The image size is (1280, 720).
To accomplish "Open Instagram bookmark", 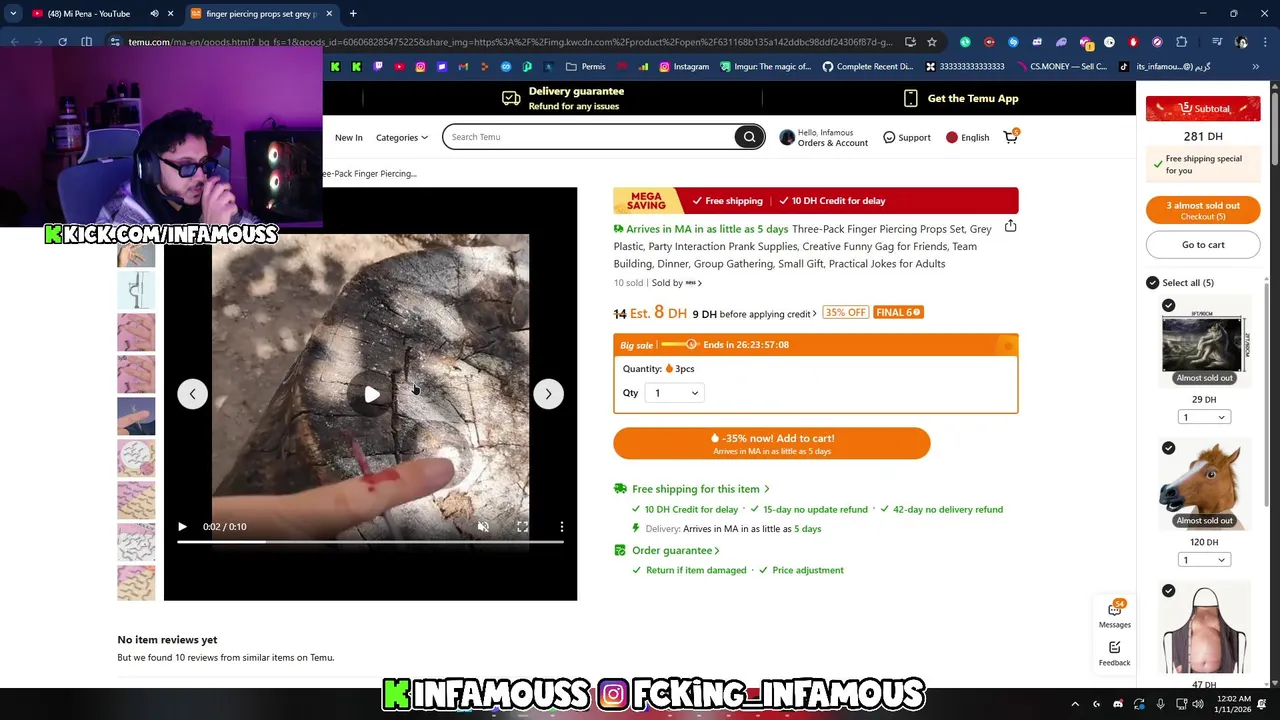I will pyautogui.click(x=682, y=67).
